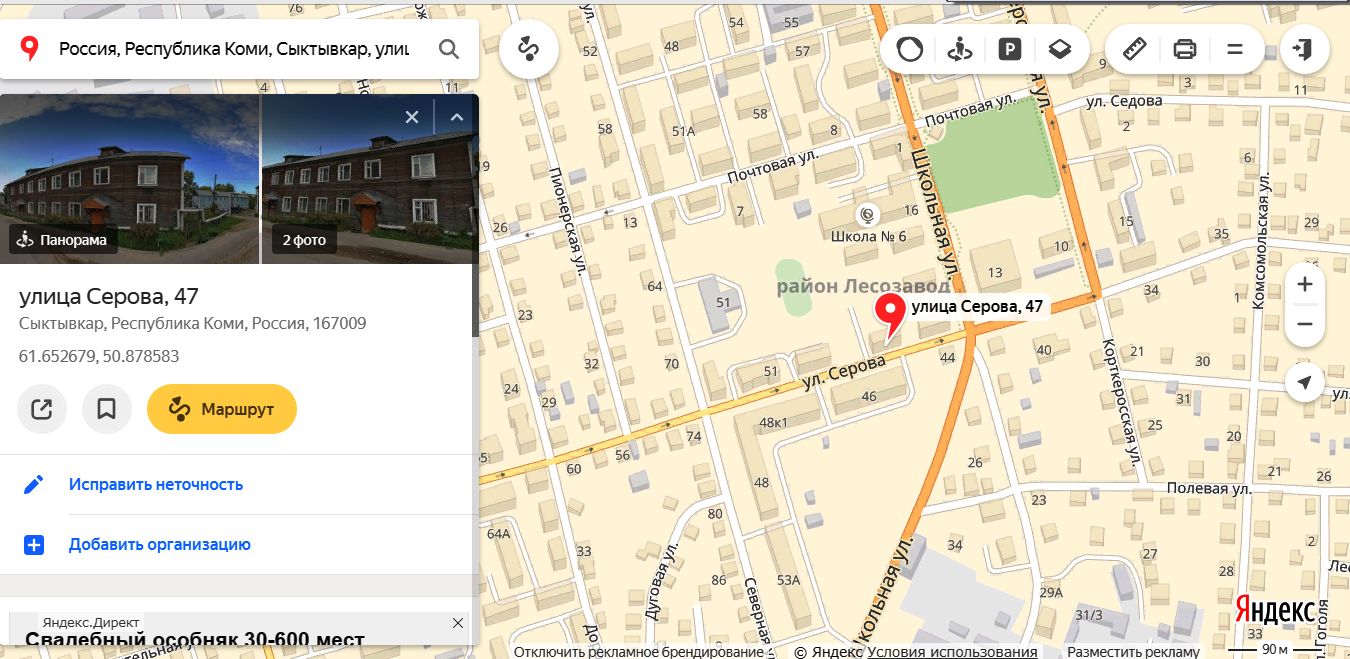Click the red Yandex pin logo in search bar
Image resolution: width=1350 pixels, height=659 pixels.
pos(31,49)
